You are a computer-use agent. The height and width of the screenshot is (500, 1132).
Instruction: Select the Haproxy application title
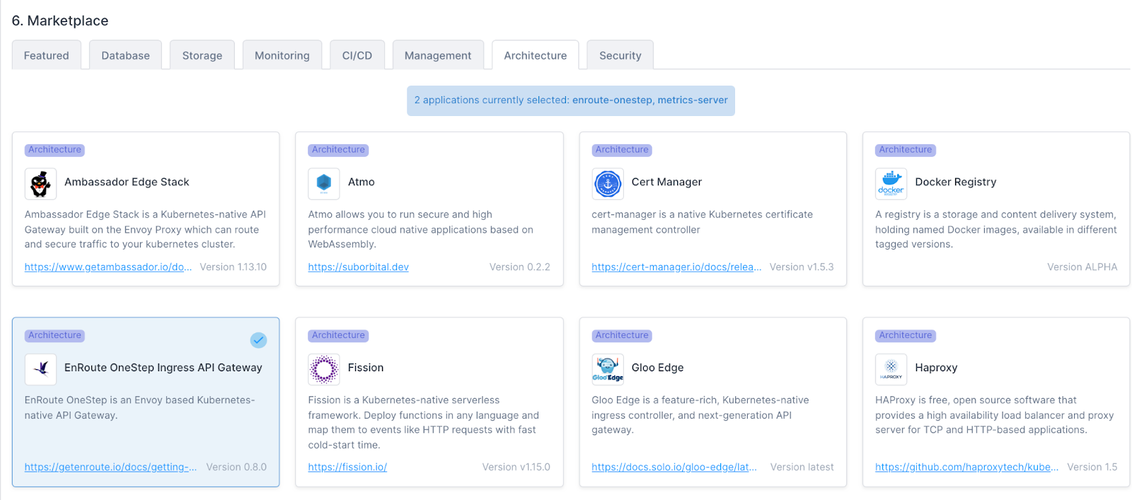click(936, 367)
